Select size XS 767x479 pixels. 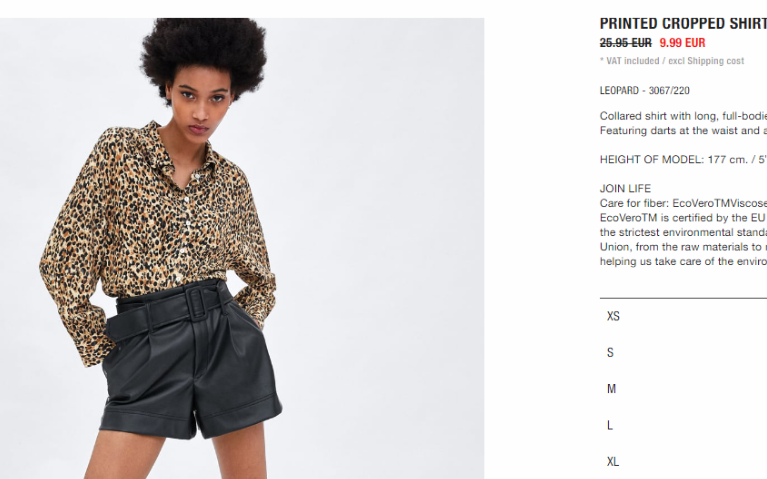683,316
